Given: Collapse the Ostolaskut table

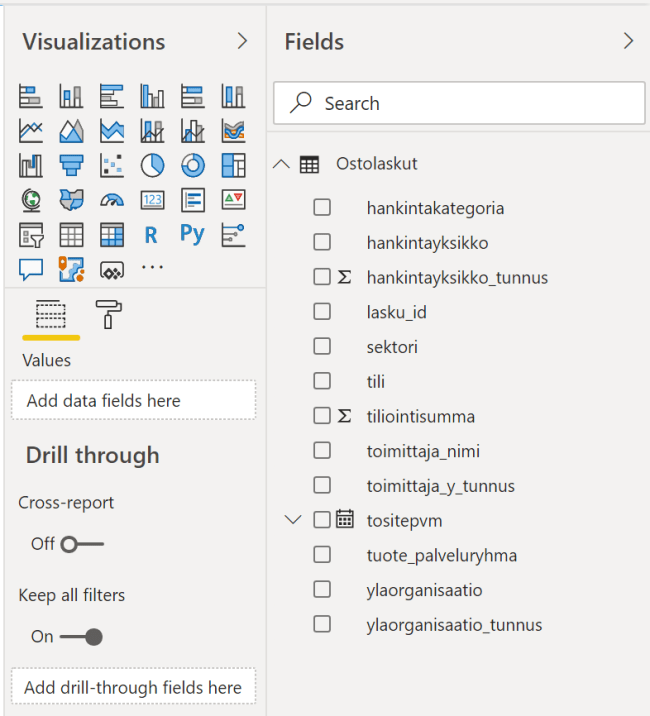Looking at the screenshot, I should pos(281,164).
